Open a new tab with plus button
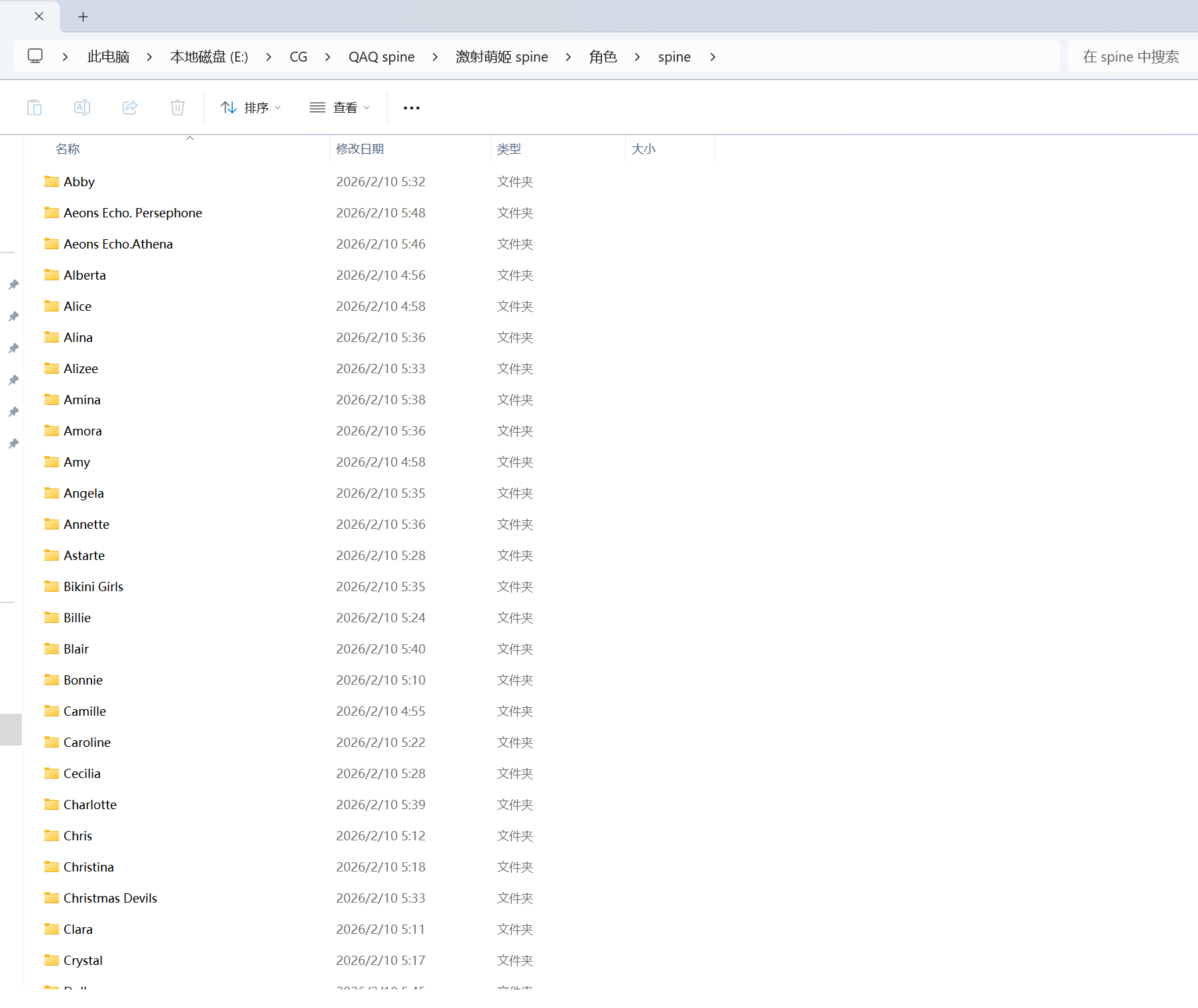The image size is (1198, 1008). pyautogui.click(x=83, y=17)
